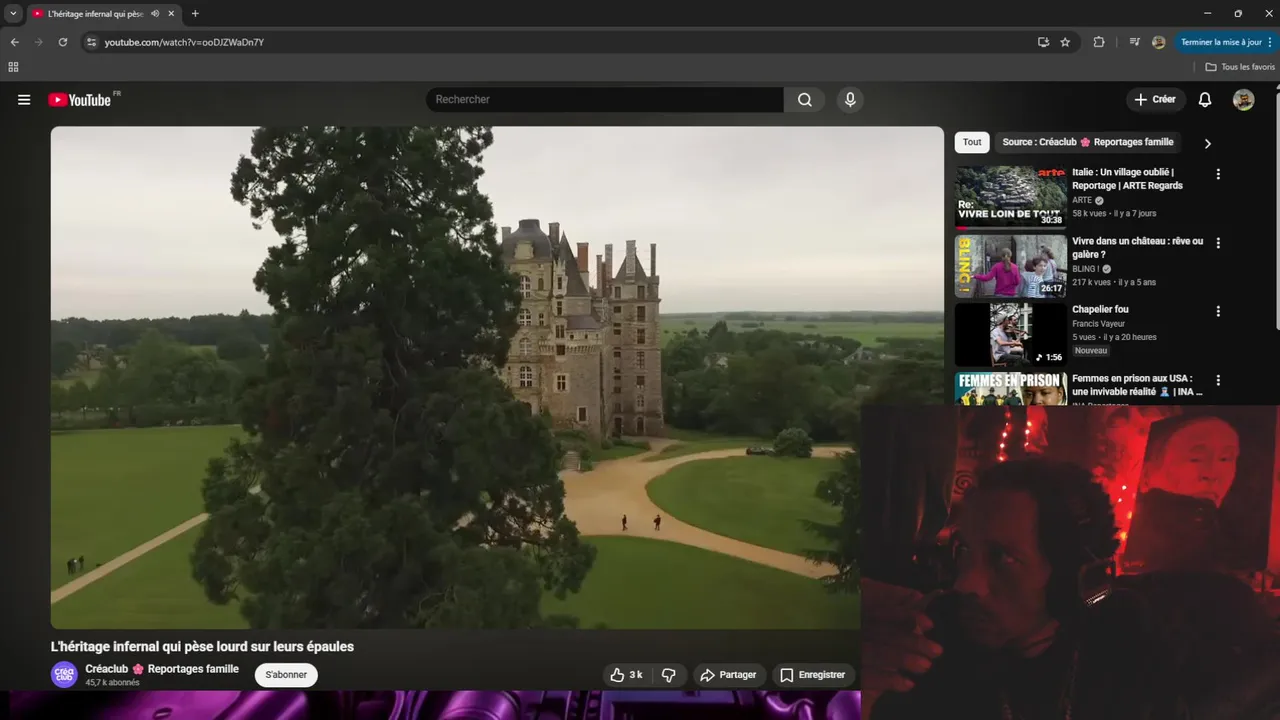Screen dimensions: 1280x720
Task: Click the youtube.com URL address bar
Action: (x=184, y=42)
